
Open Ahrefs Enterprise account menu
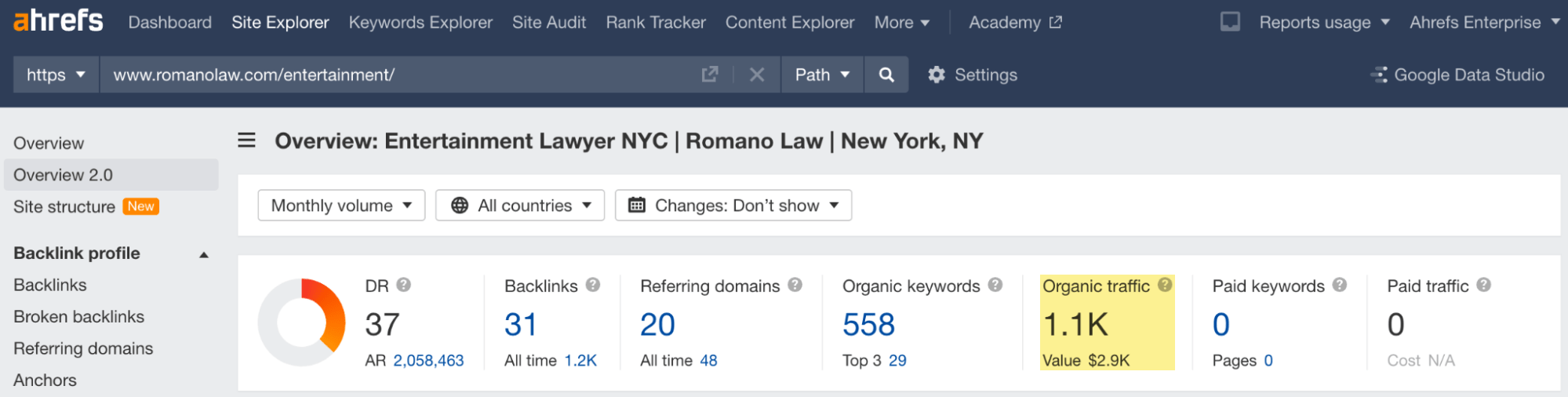pyautogui.click(x=1485, y=22)
